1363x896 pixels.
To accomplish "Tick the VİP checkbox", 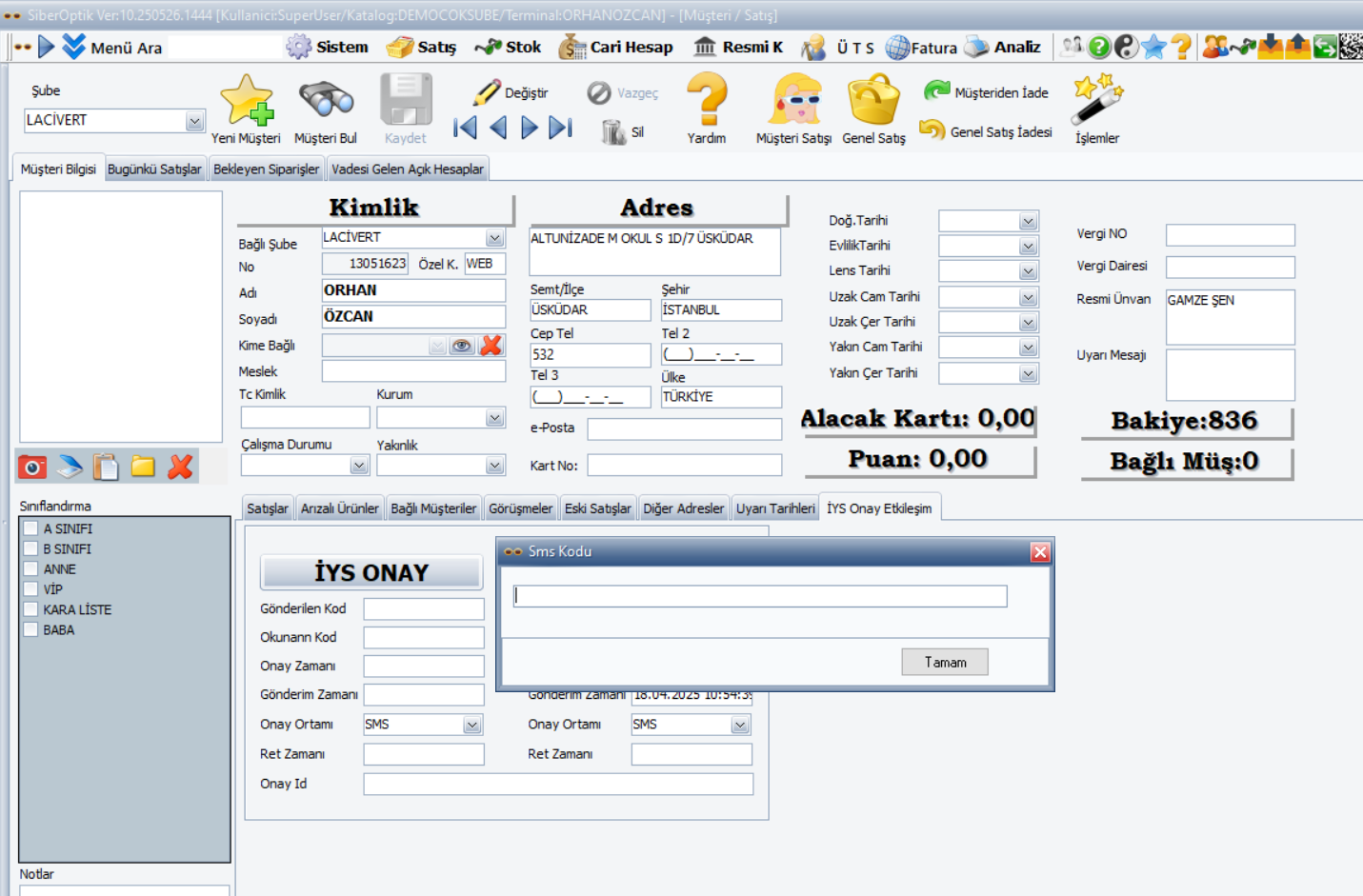I will click(31, 589).
